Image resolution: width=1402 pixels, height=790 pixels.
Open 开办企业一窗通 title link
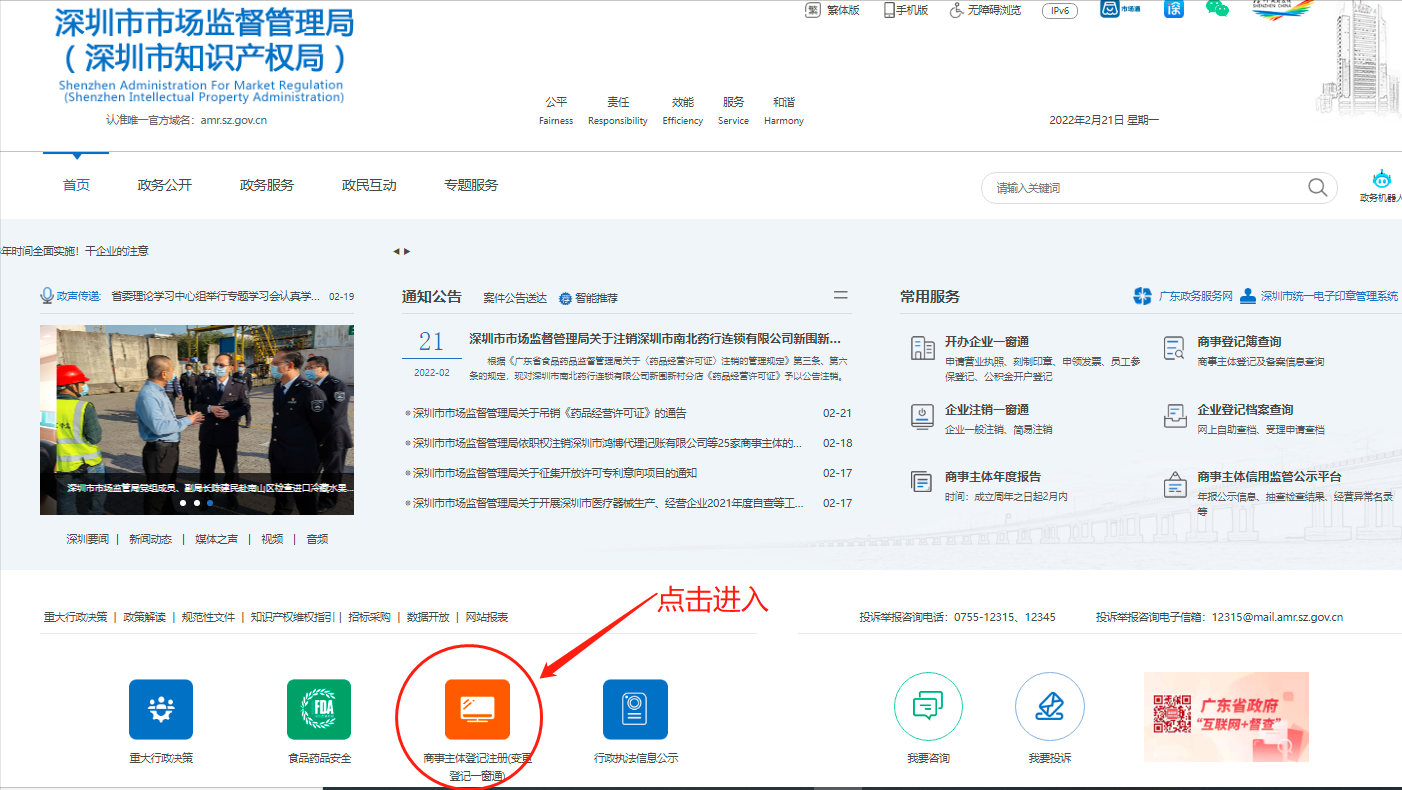tap(987, 341)
